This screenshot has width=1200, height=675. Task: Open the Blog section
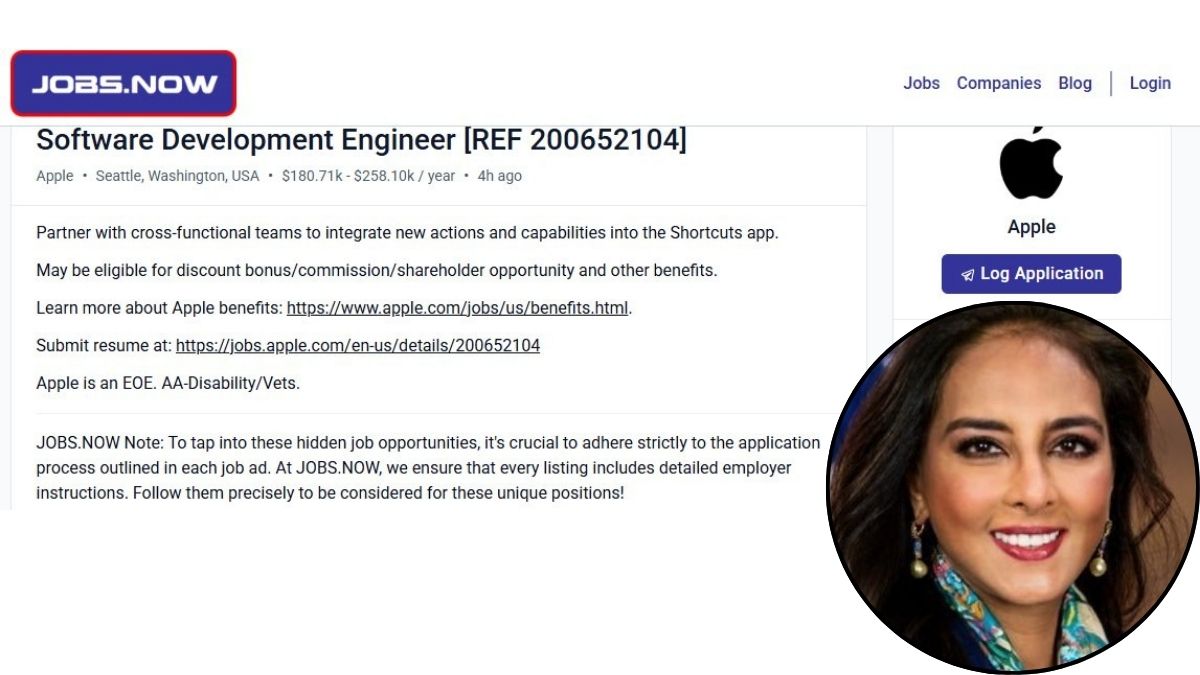[1075, 83]
